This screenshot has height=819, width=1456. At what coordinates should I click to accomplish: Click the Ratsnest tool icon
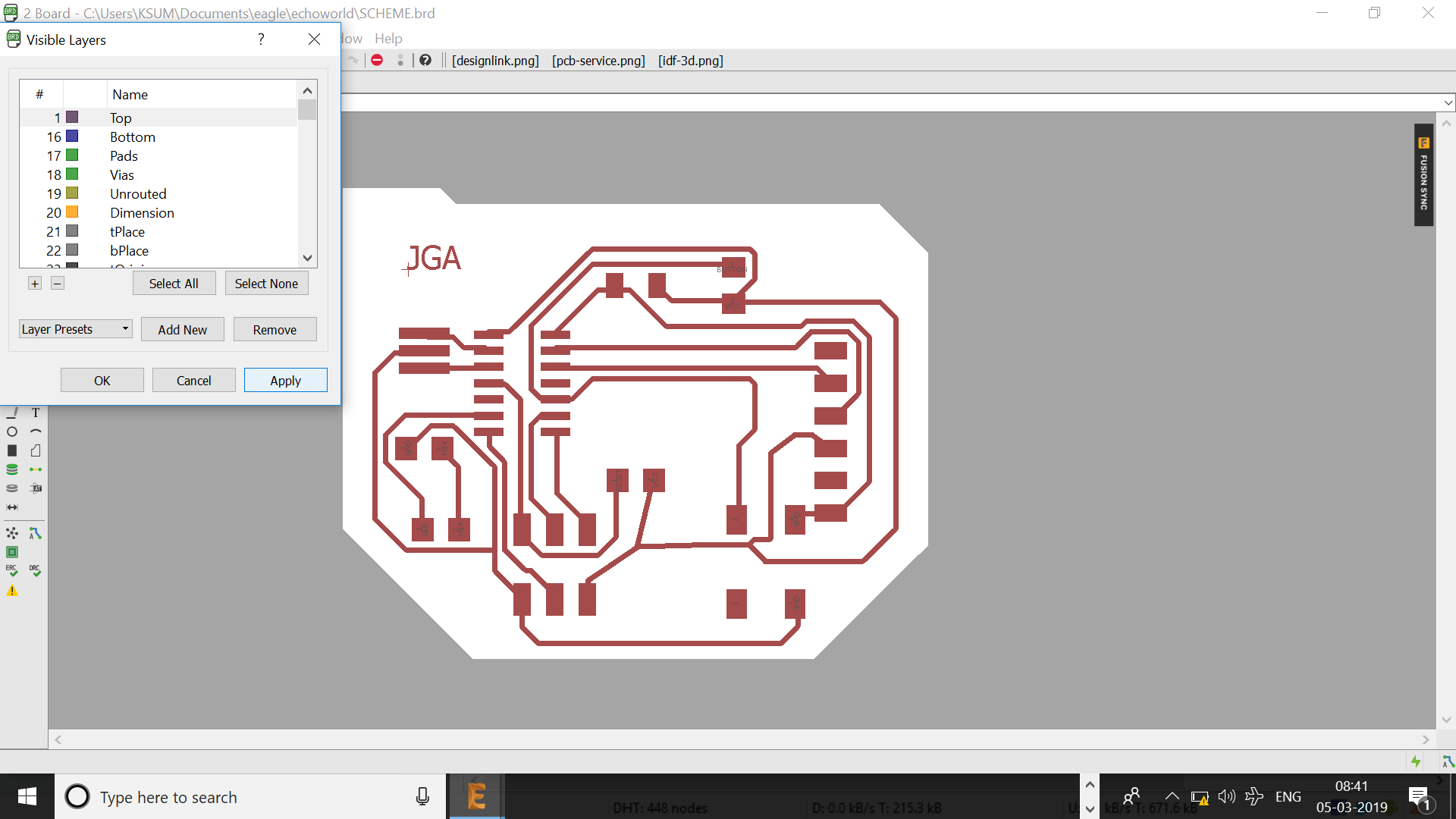coord(12,534)
